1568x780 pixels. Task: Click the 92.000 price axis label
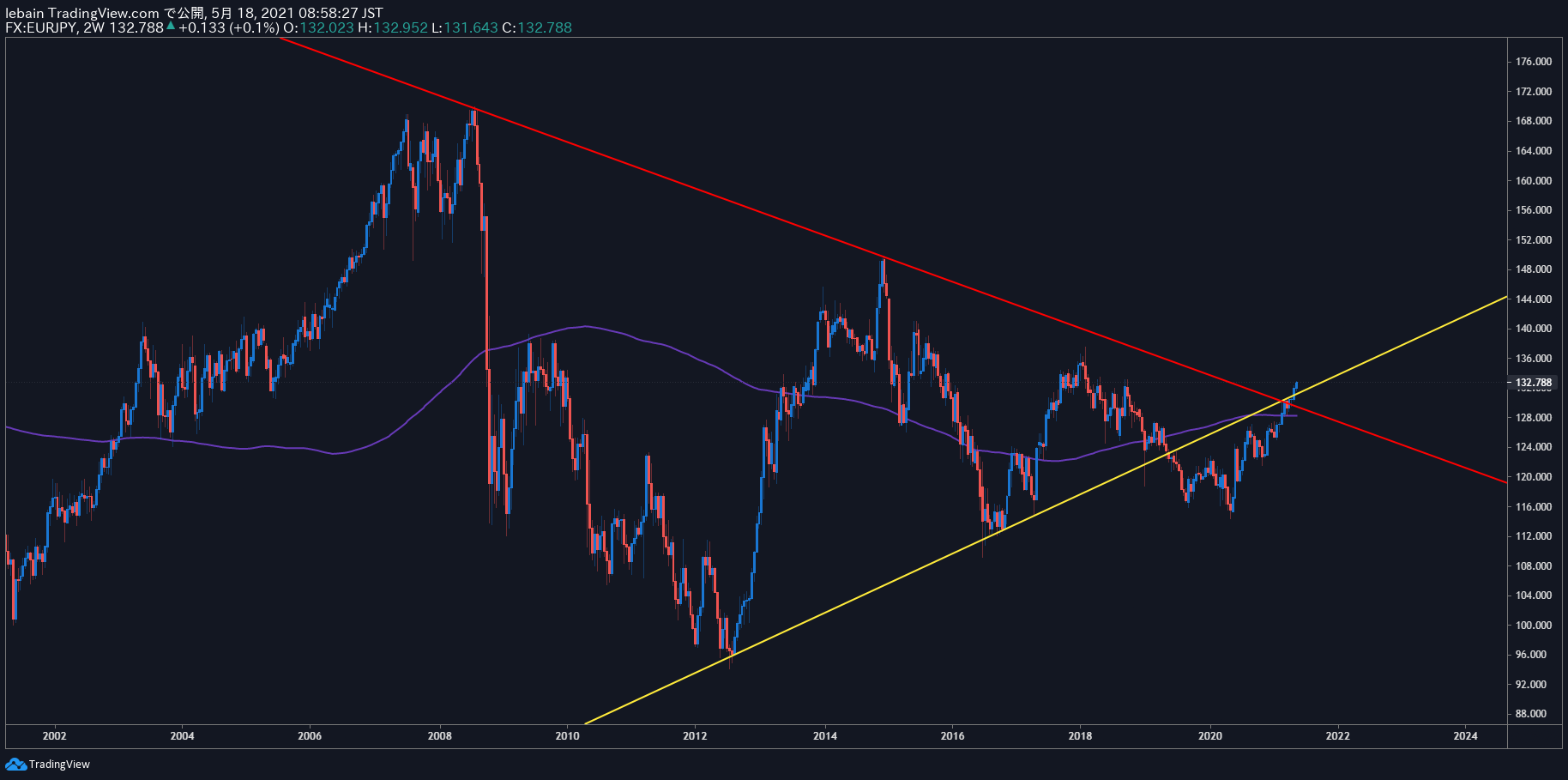click(x=1531, y=685)
